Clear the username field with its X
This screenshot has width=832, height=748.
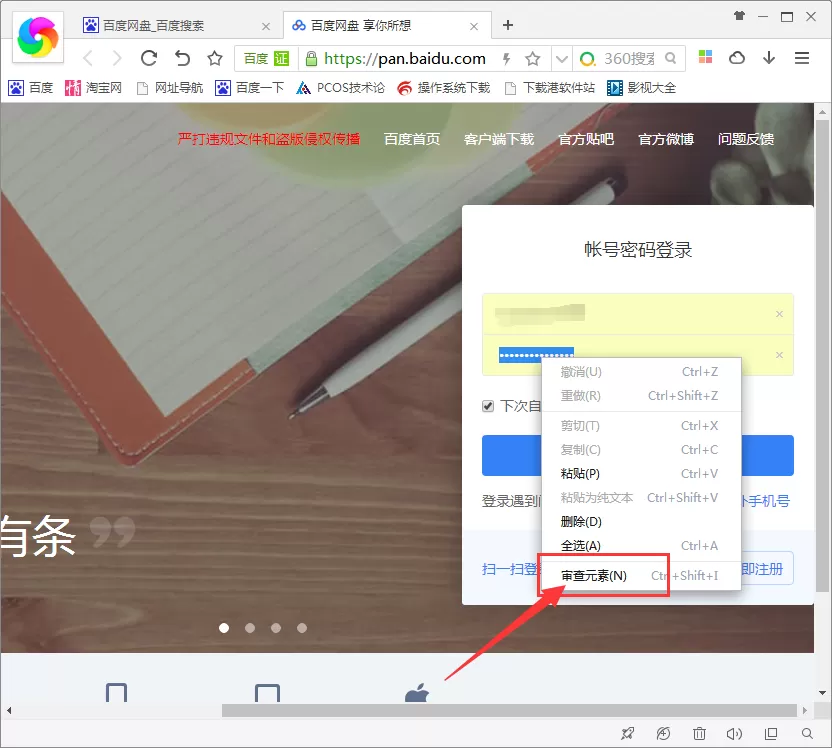coord(779,314)
